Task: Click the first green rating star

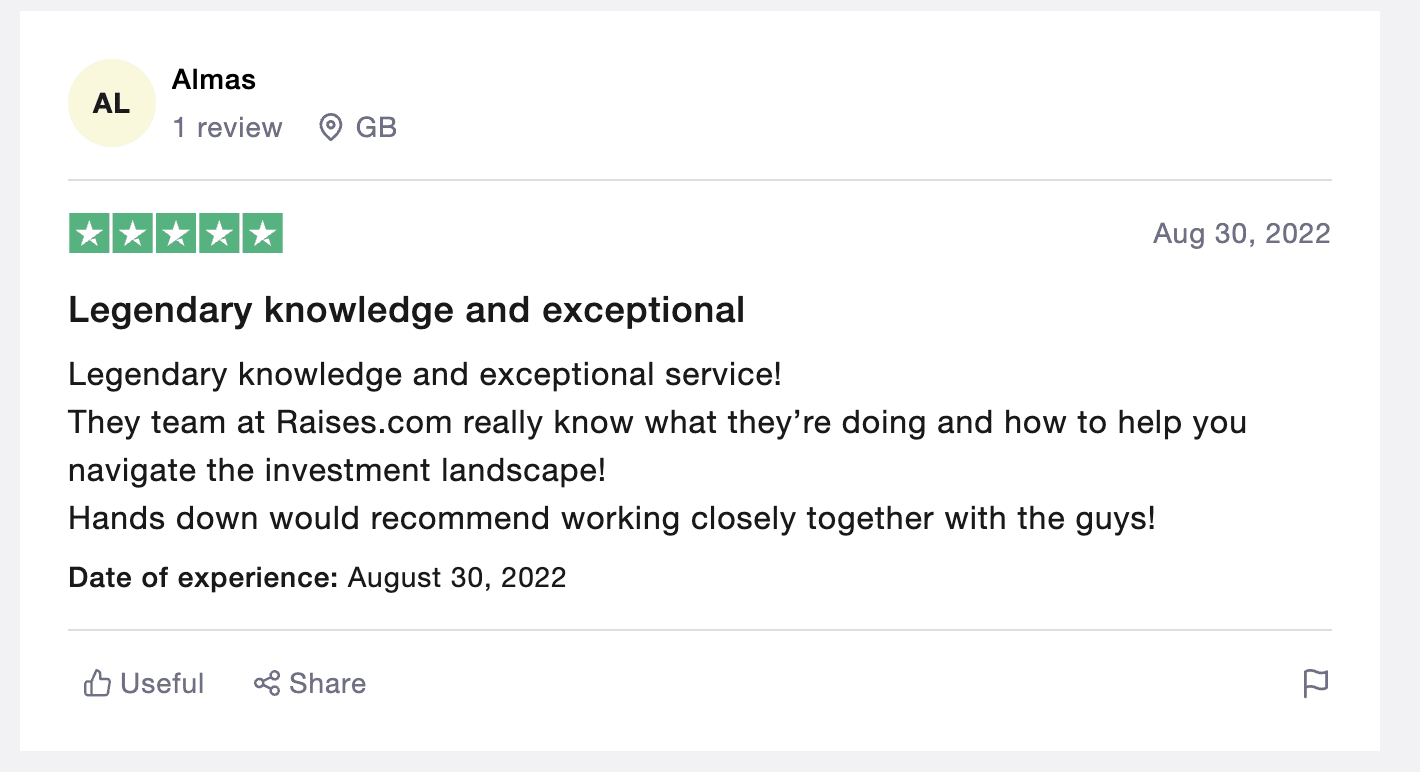Action: click(x=89, y=234)
